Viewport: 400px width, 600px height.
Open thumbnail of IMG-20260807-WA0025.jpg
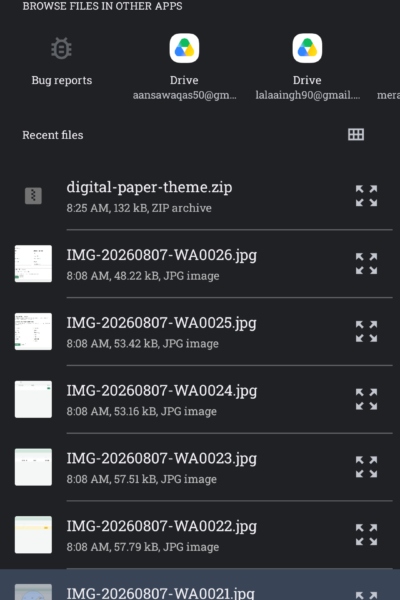click(33, 331)
